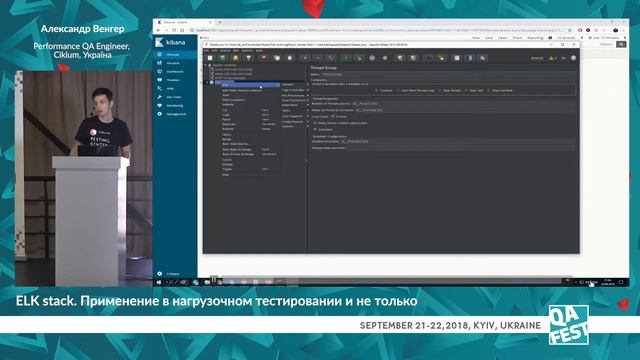This screenshot has width=640, height=360.
Task: Expand the Post Processors submenu
Action: (x=294, y=100)
